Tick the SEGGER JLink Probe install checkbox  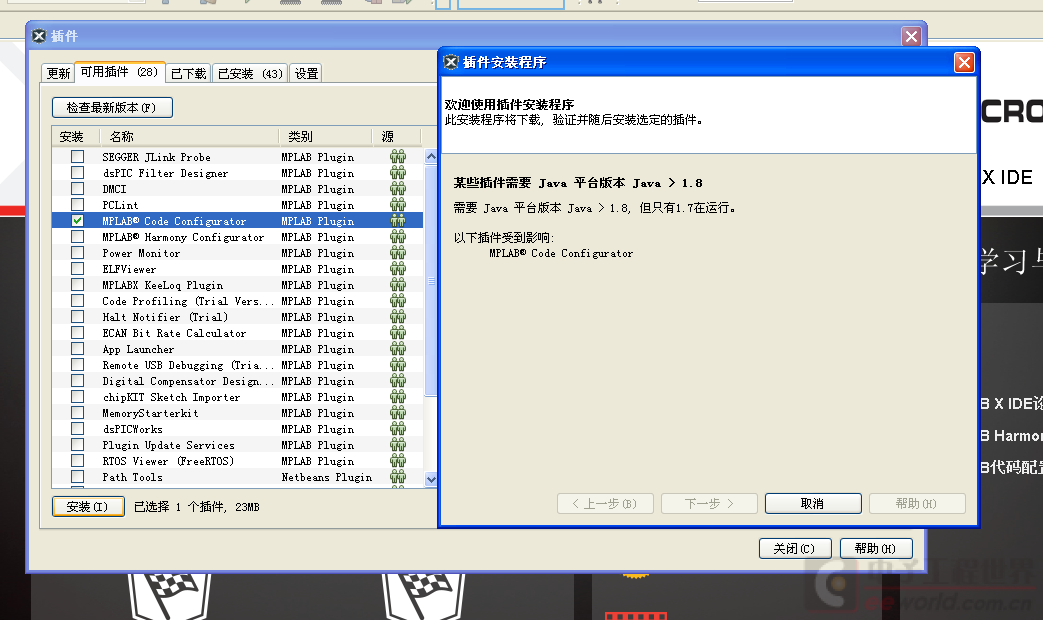click(78, 156)
